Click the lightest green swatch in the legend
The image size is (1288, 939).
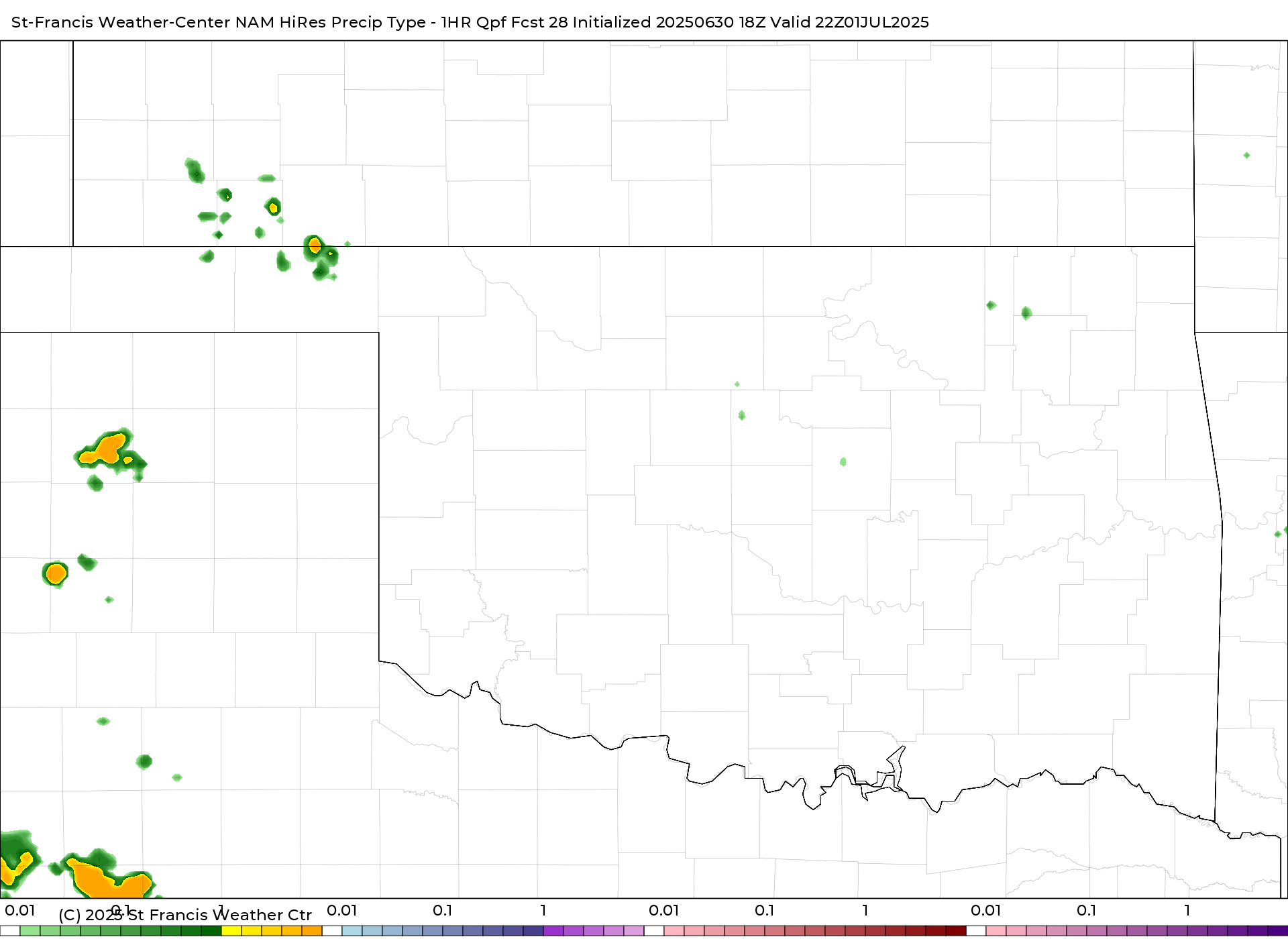tap(30, 931)
